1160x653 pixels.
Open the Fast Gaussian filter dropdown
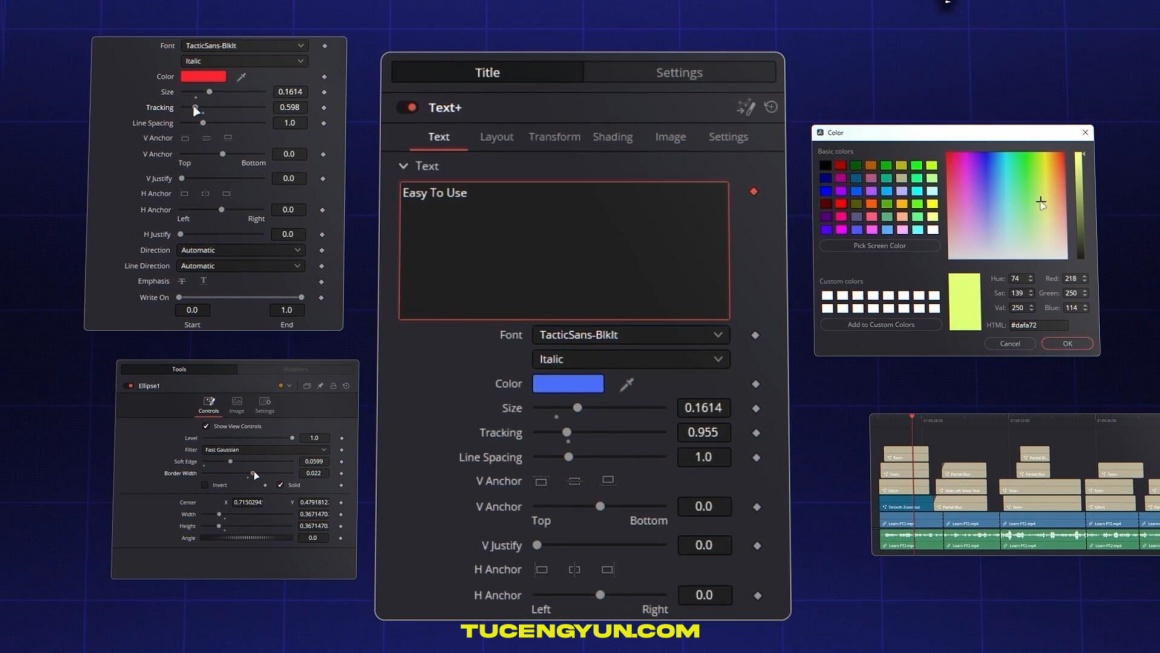click(265, 450)
